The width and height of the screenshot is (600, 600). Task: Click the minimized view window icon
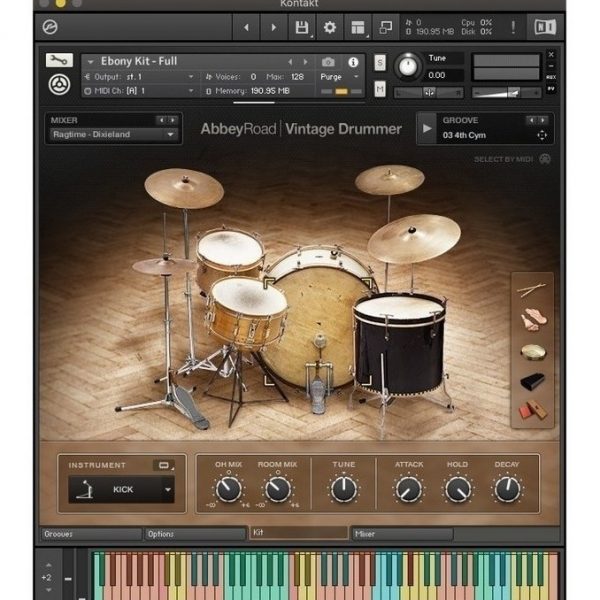(385, 27)
